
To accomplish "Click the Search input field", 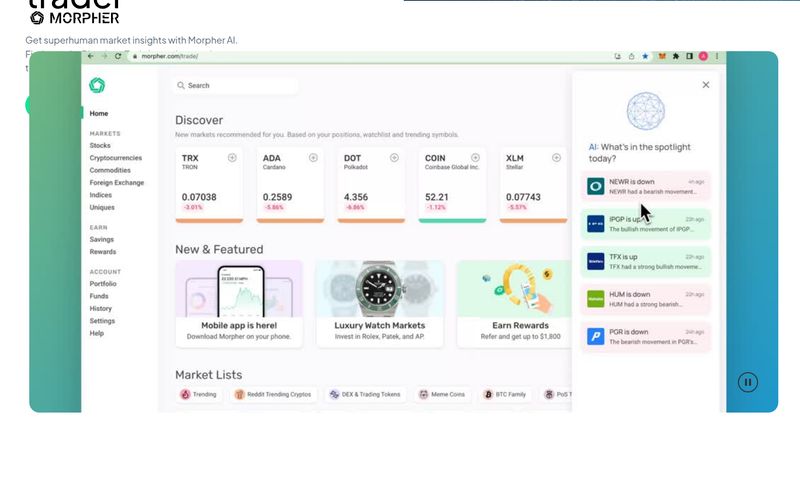I will point(235,86).
